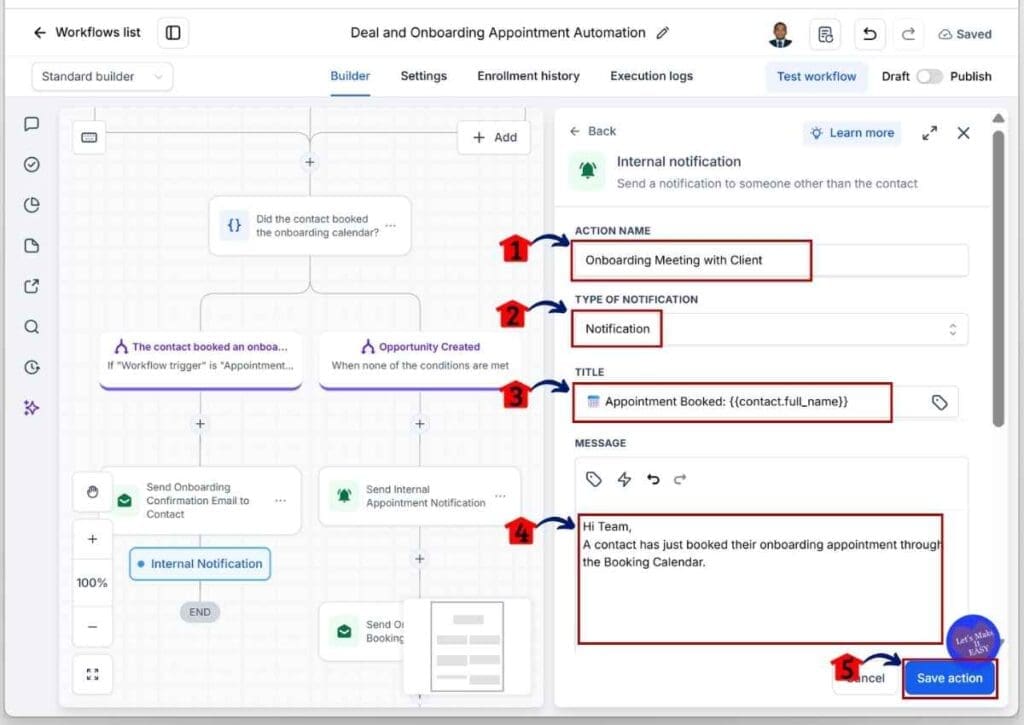
Task: Toggle the Draft/Publish switch
Action: [x=929, y=76]
